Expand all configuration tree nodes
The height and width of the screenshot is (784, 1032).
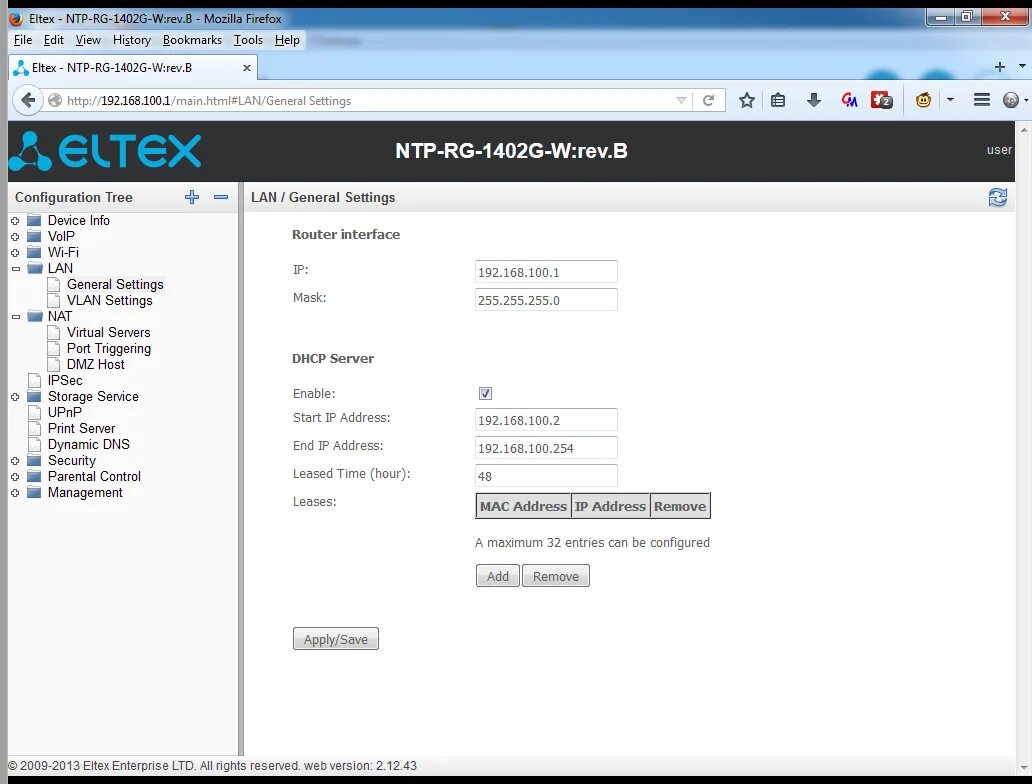[x=192, y=197]
